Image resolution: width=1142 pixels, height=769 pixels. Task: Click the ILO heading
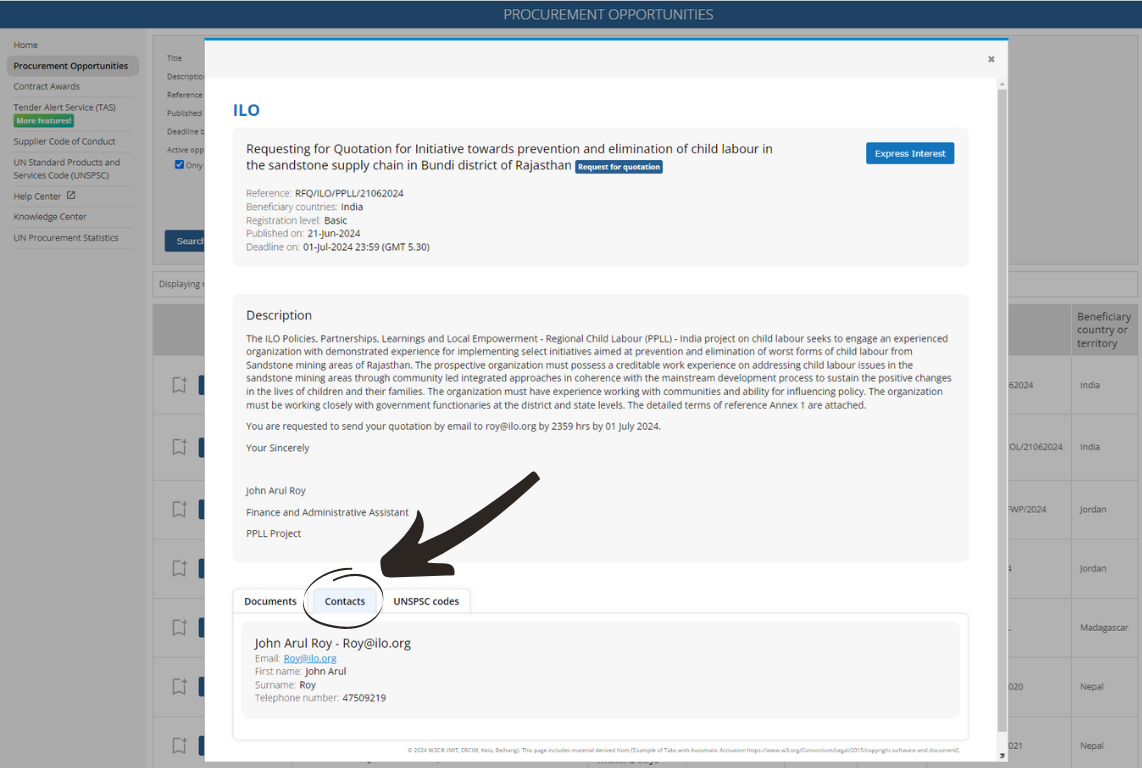246,111
